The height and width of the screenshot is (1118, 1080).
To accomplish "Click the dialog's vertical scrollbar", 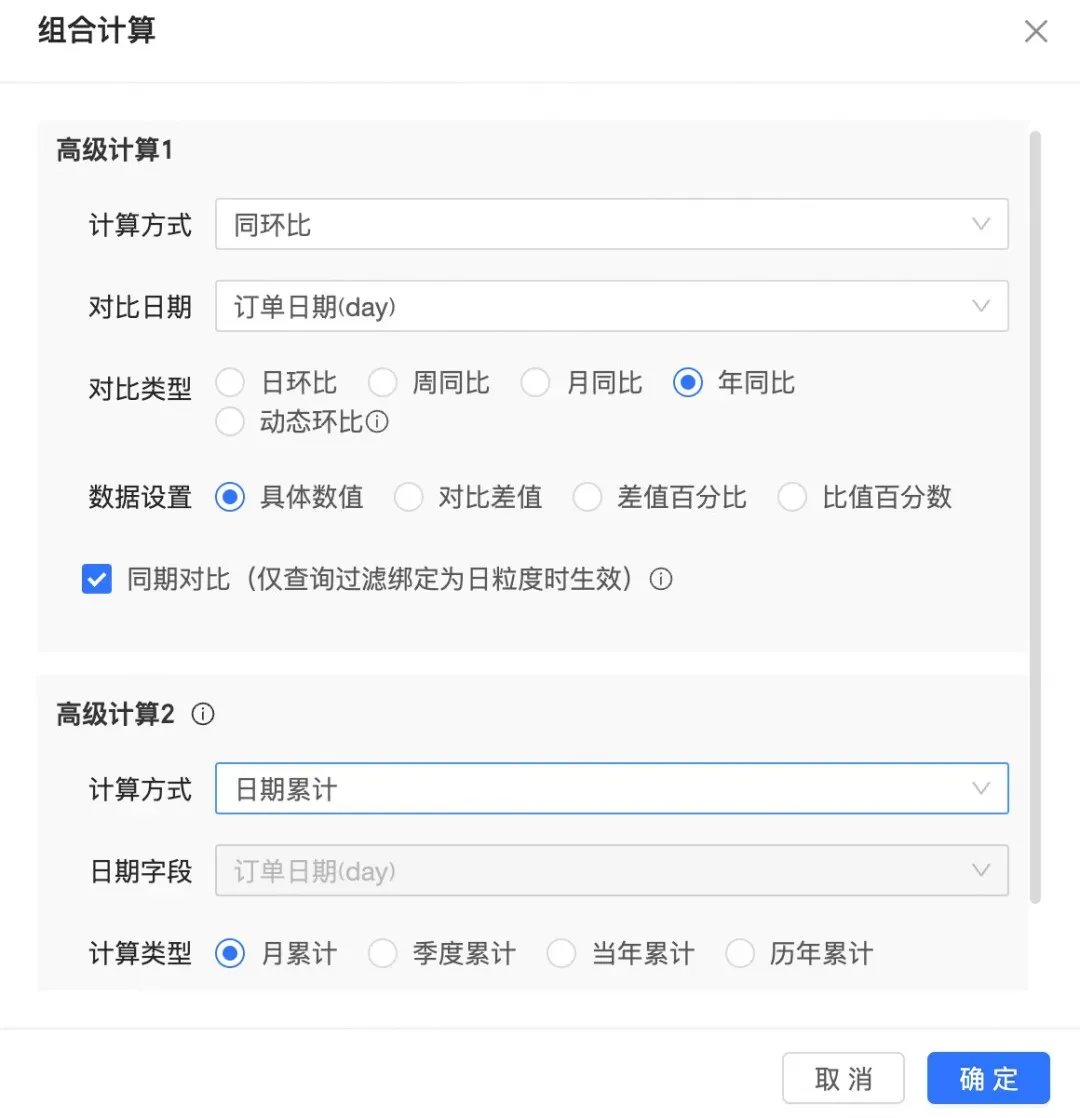I will 1035,517.
